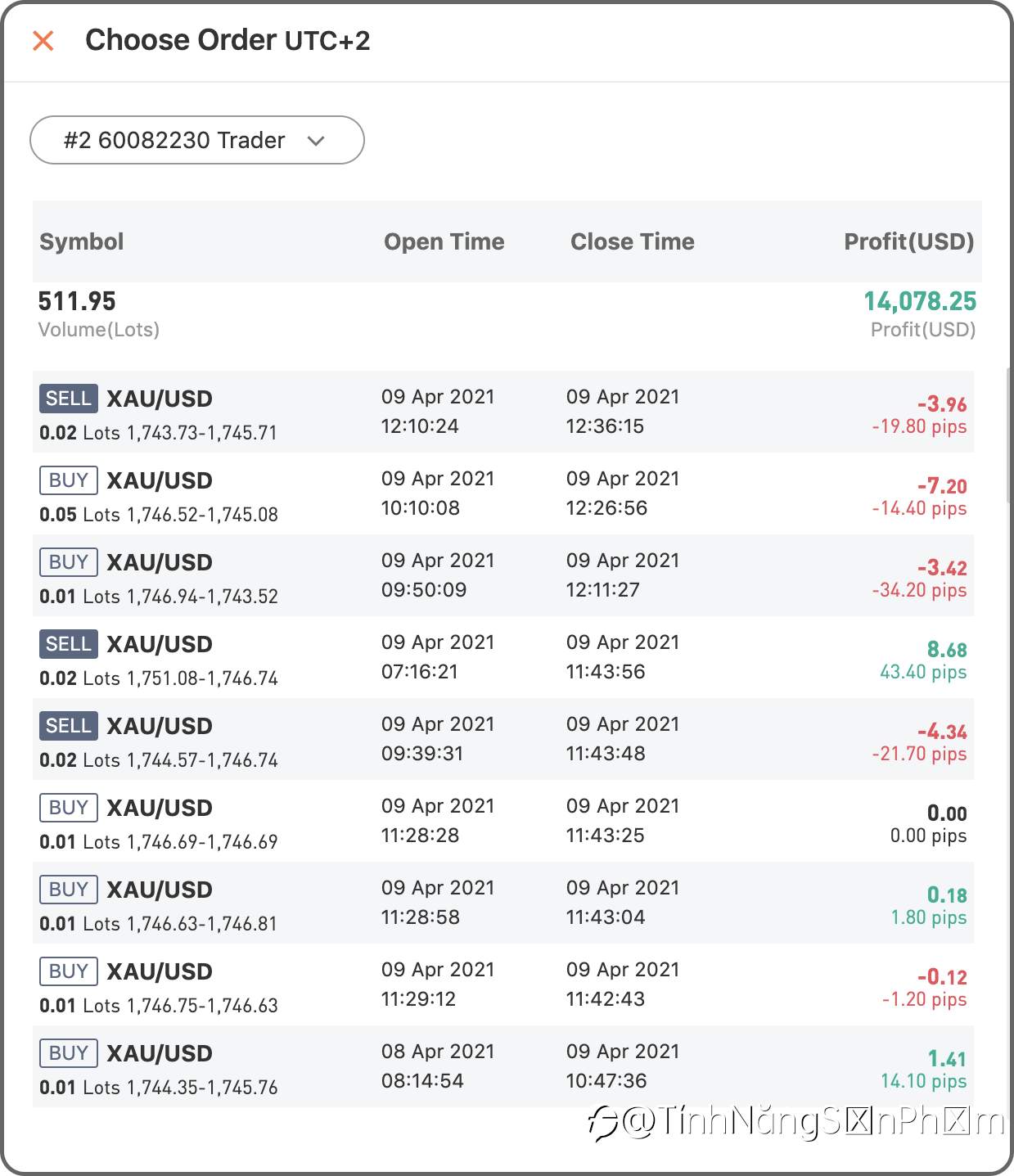Click SELL badge of order with 8.68 profit
The image size is (1014, 1176).
[69, 644]
